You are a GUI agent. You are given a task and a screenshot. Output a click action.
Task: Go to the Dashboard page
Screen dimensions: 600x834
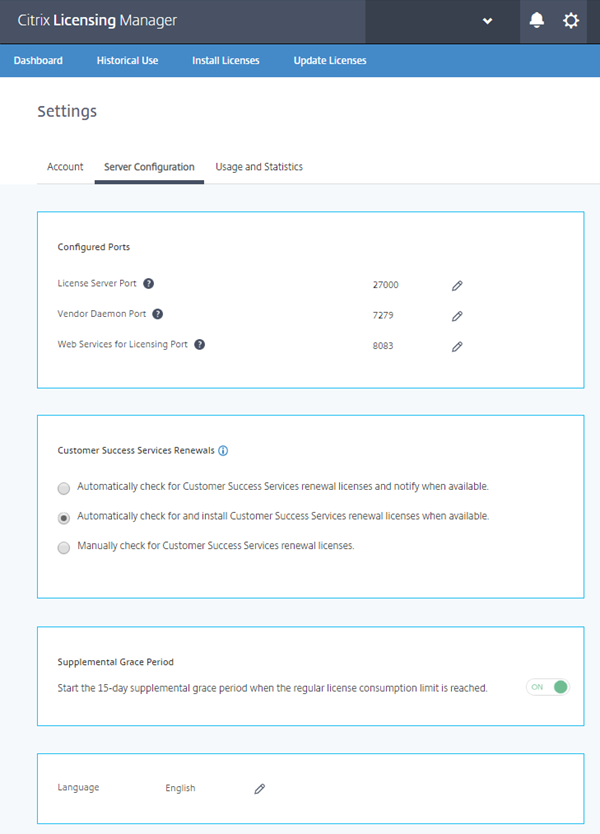click(38, 61)
